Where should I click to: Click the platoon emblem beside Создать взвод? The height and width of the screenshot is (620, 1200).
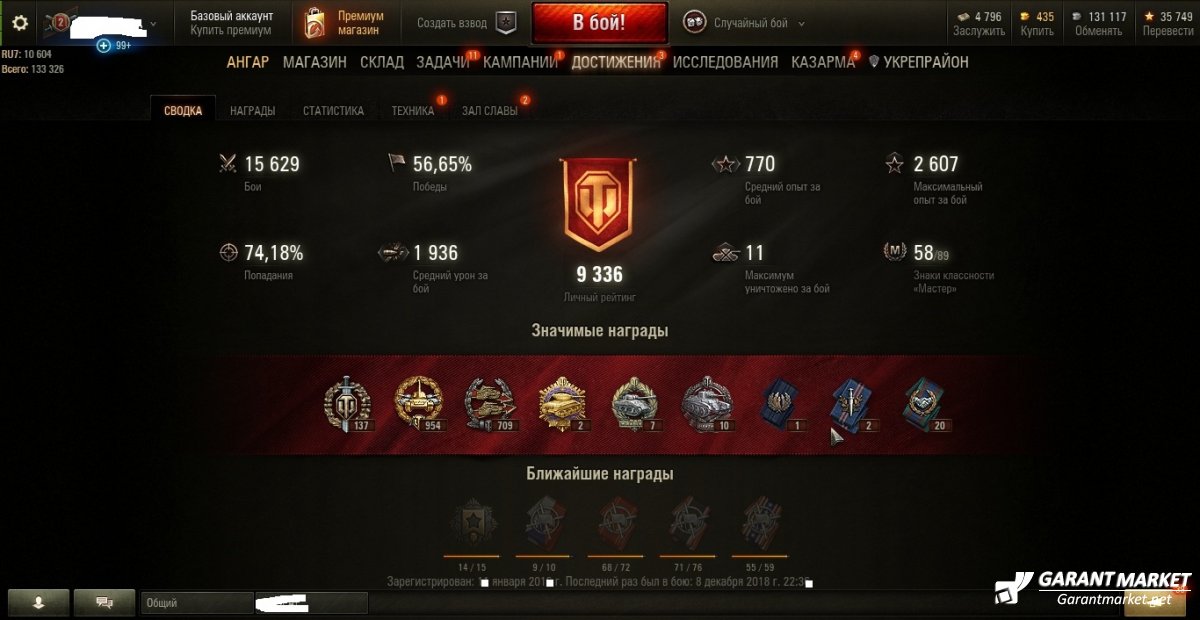507,23
